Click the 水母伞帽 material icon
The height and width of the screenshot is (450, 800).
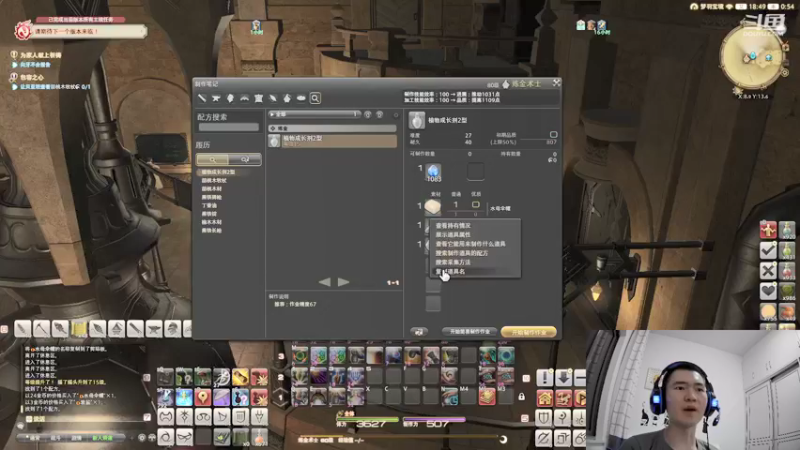click(433, 207)
